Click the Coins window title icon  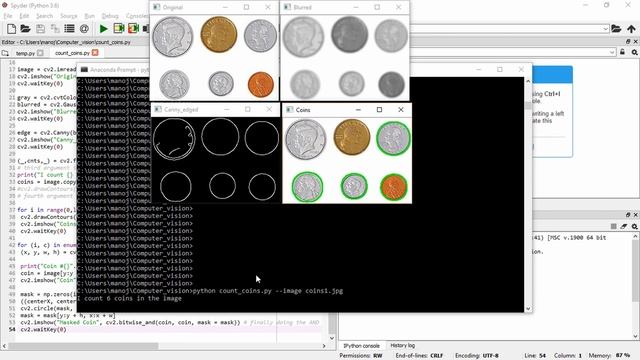pyautogui.click(x=289, y=110)
